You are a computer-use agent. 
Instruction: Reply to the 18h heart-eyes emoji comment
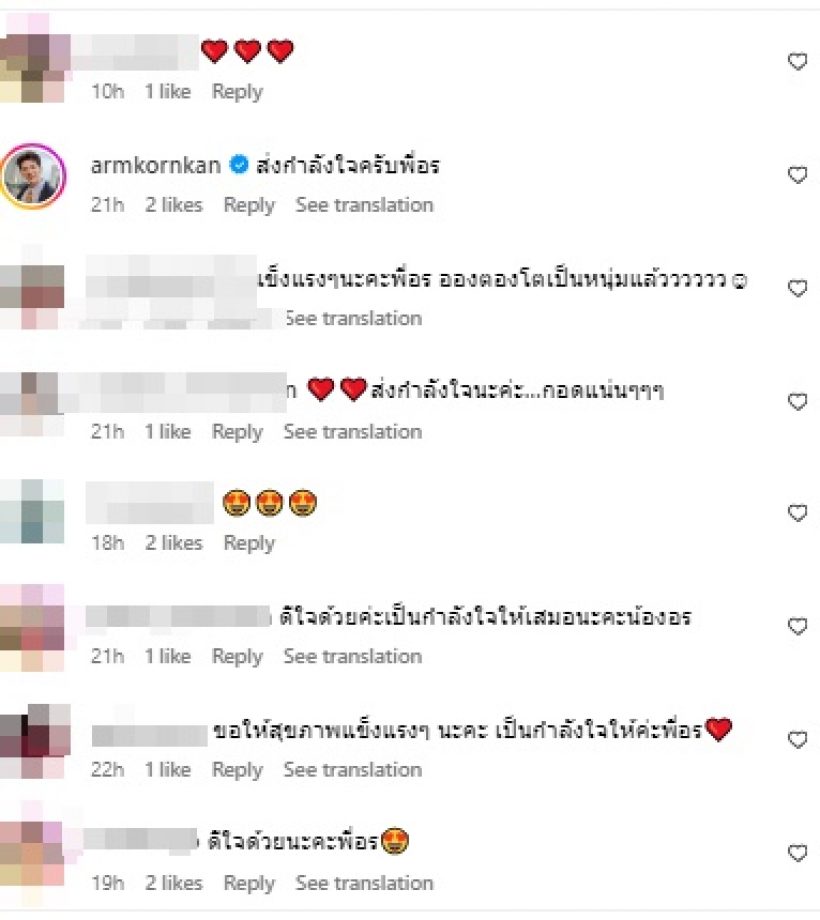point(249,543)
